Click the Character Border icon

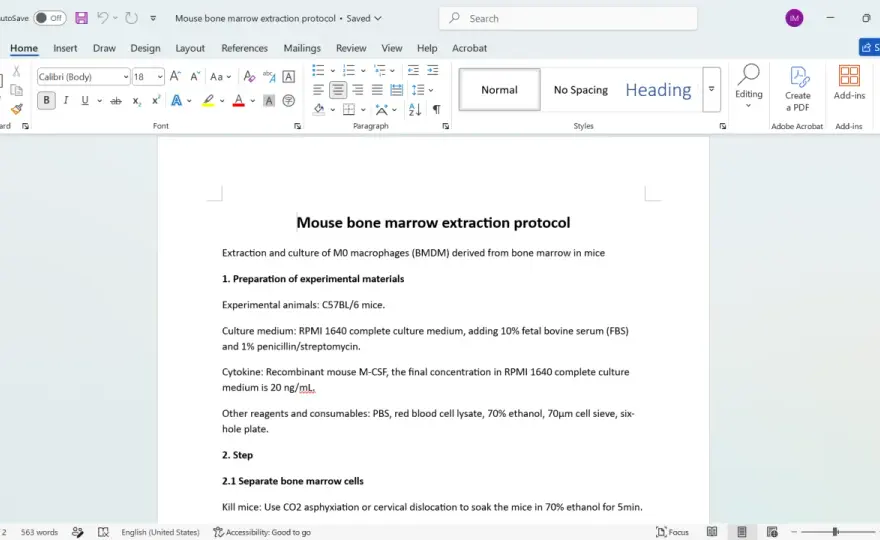coord(288,76)
